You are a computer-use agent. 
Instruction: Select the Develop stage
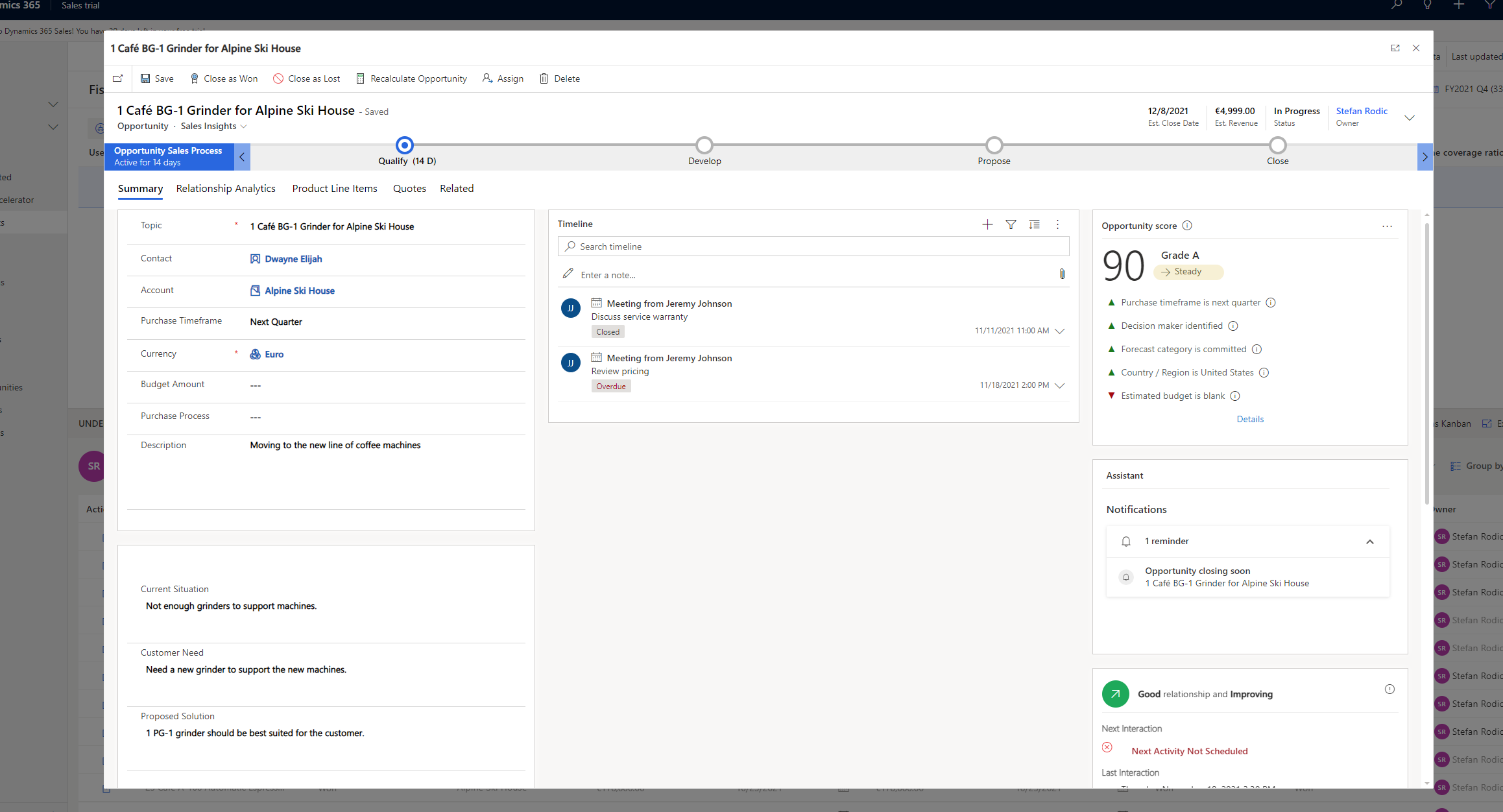coord(704,145)
